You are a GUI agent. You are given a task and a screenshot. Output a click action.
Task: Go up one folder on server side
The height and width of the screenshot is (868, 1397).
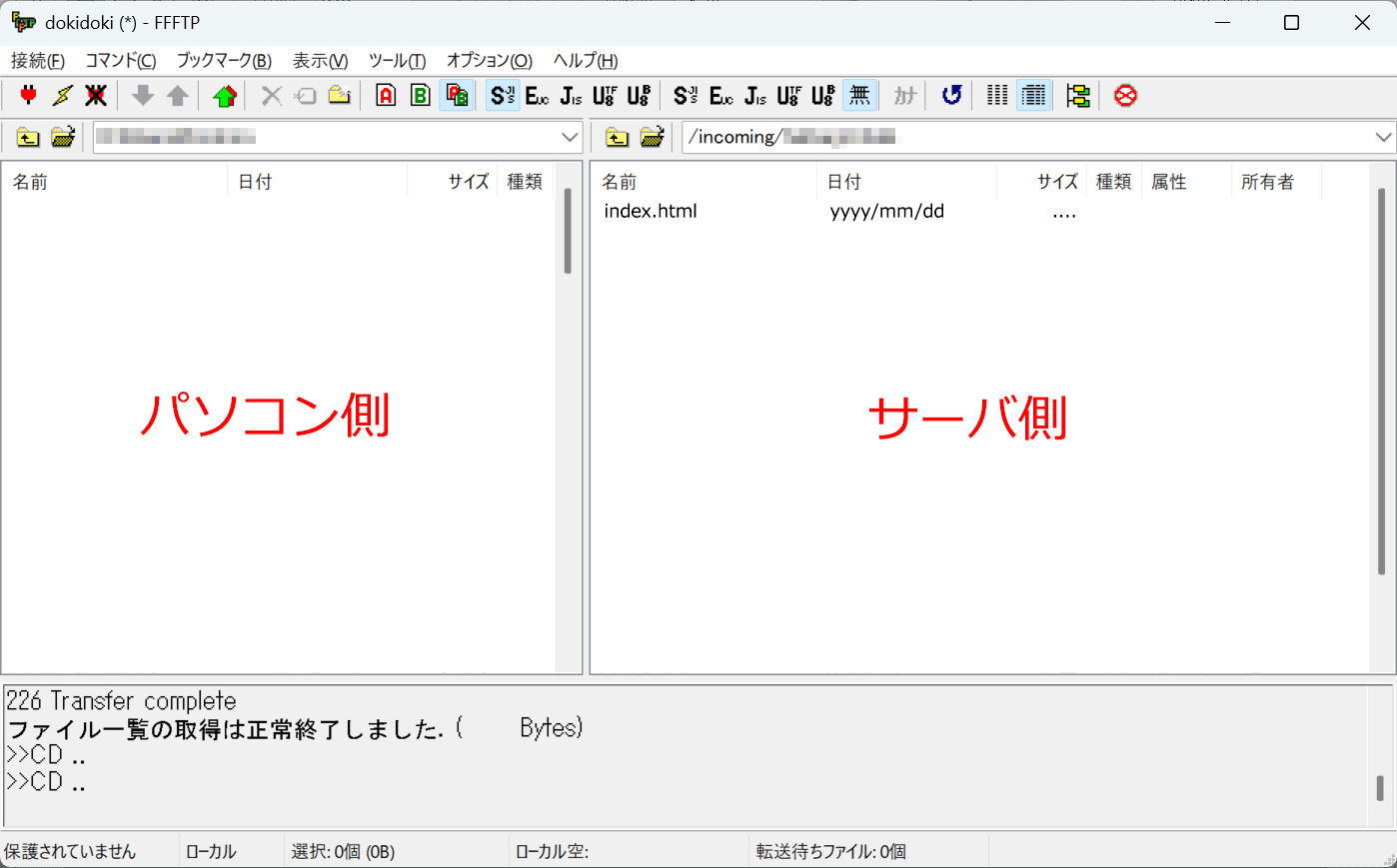(618, 137)
